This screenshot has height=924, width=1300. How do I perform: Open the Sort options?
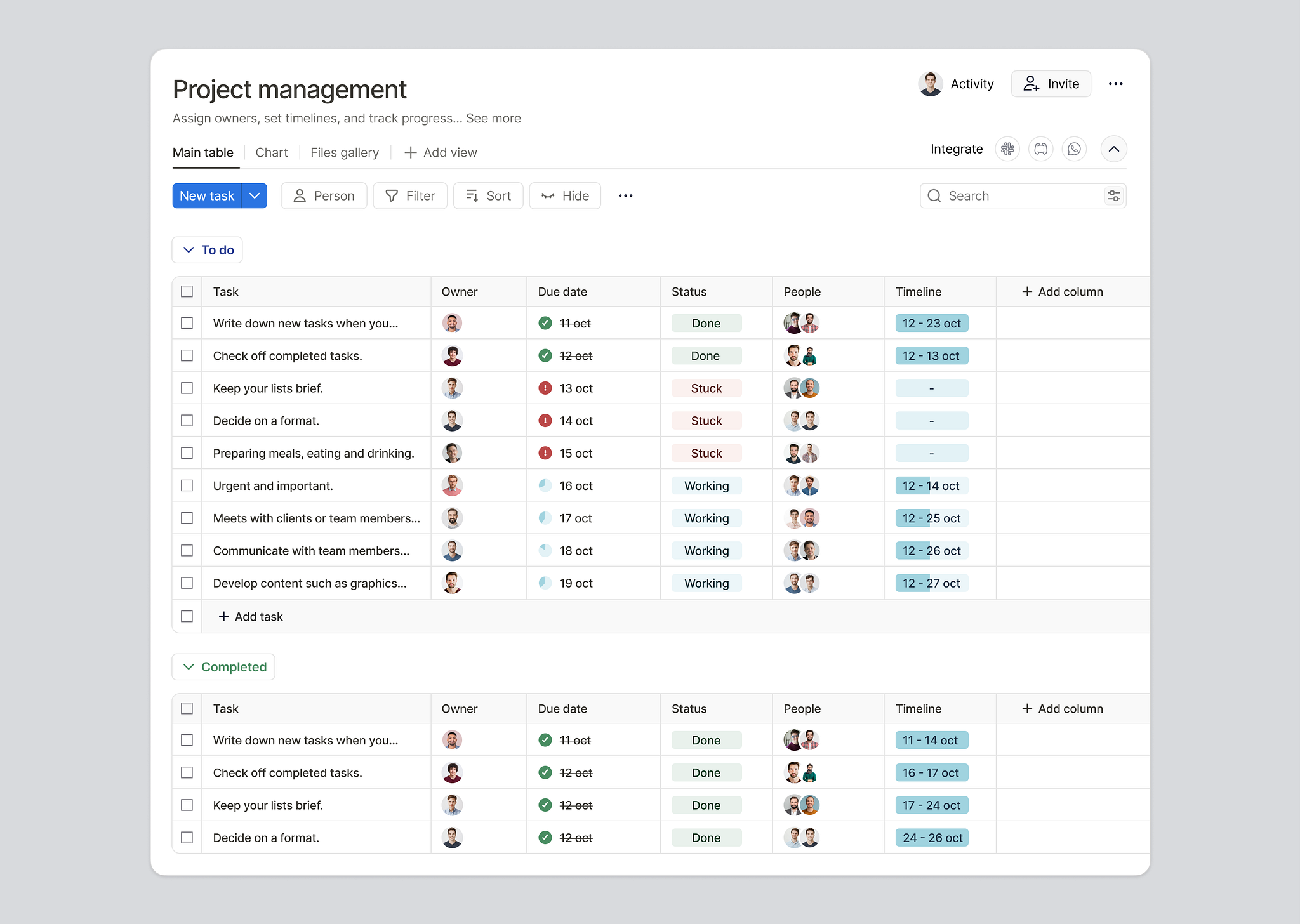click(x=488, y=195)
